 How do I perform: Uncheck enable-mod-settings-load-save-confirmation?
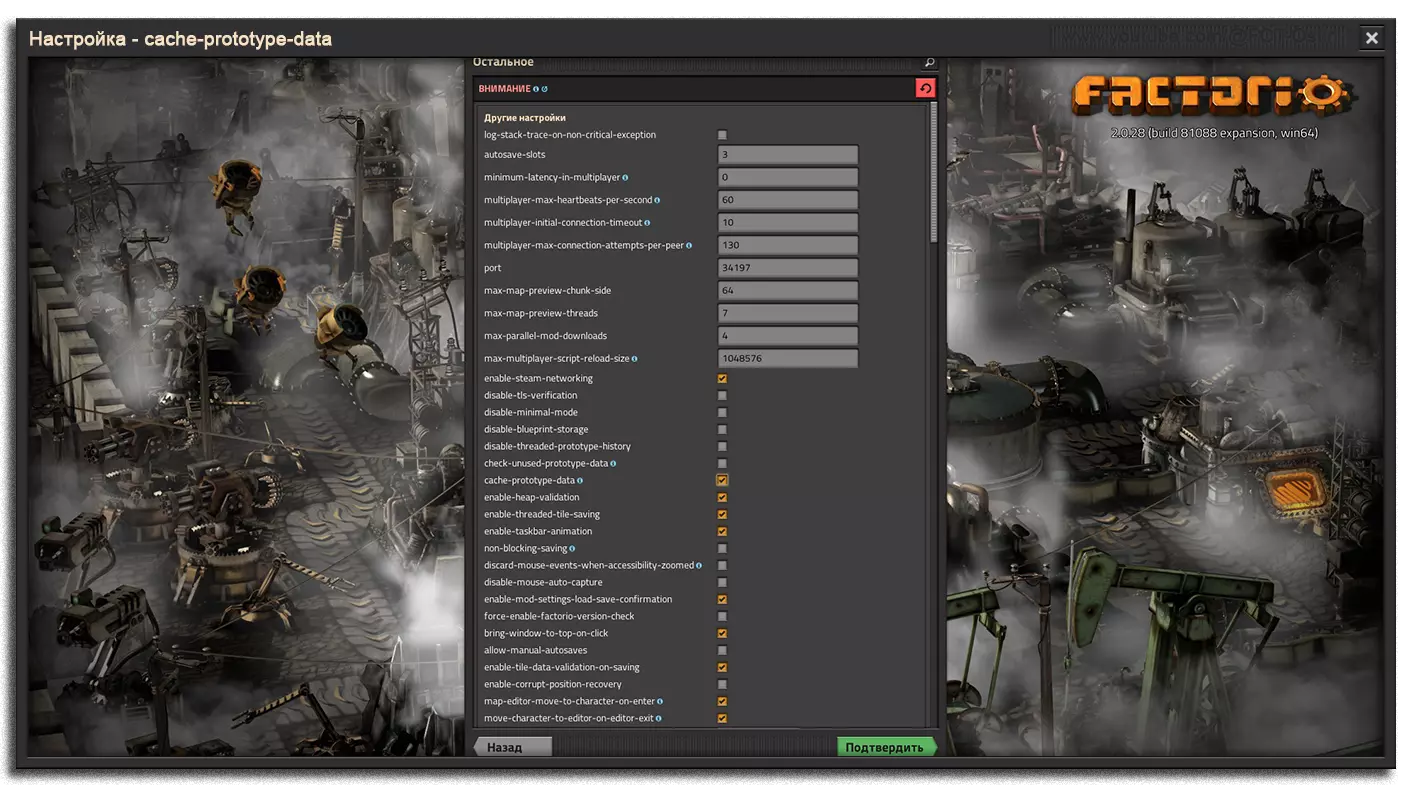click(x=722, y=600)
